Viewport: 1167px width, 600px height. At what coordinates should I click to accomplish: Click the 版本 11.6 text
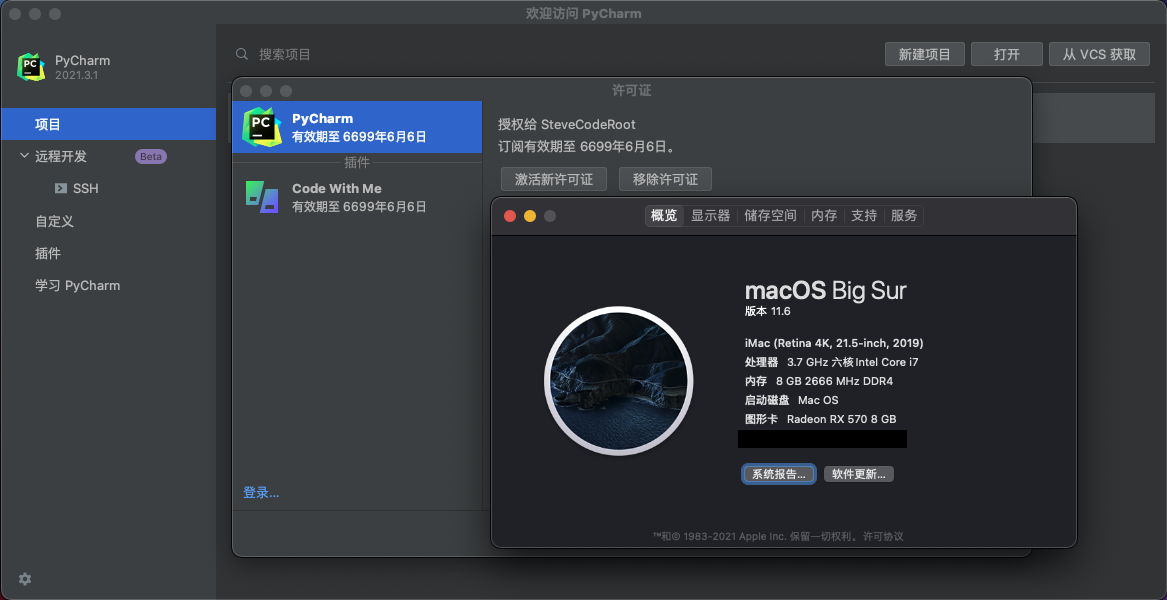(767, 311)
